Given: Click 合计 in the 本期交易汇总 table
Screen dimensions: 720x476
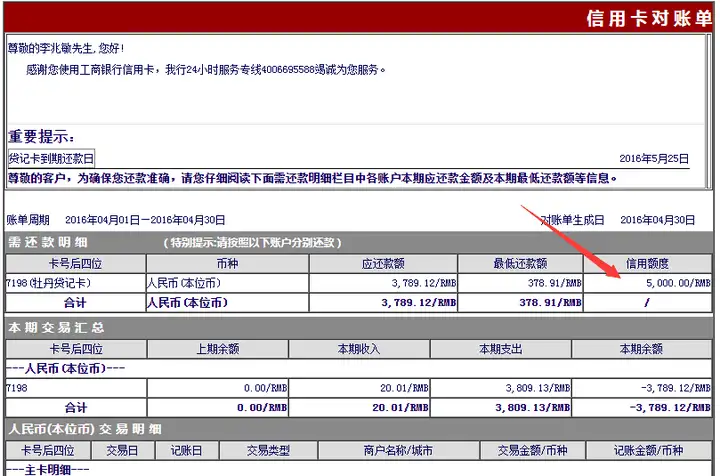Looking at the screenshot, I should 76,408.
